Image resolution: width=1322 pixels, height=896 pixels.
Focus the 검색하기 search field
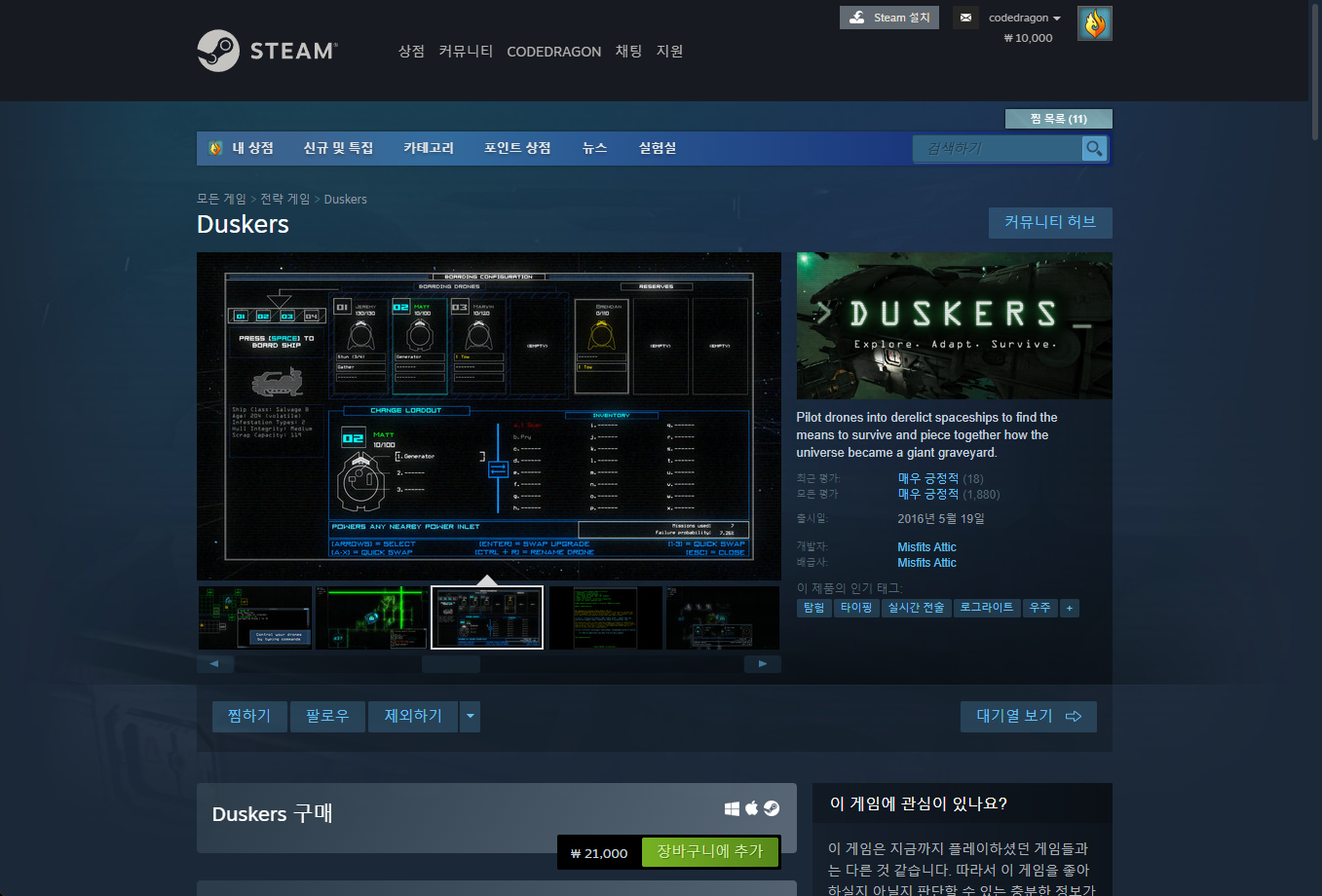pyautogui.click(x=998, y=148)
